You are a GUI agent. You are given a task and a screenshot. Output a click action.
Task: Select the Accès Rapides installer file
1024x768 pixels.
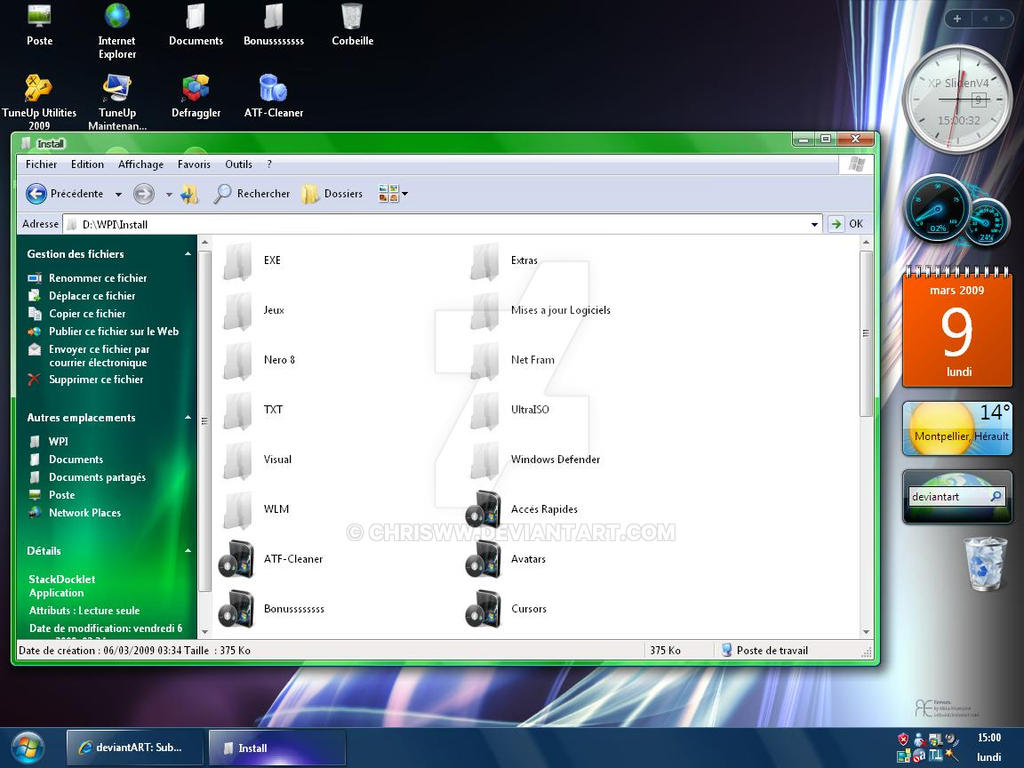pyautogui.click(x=522, y=509)
